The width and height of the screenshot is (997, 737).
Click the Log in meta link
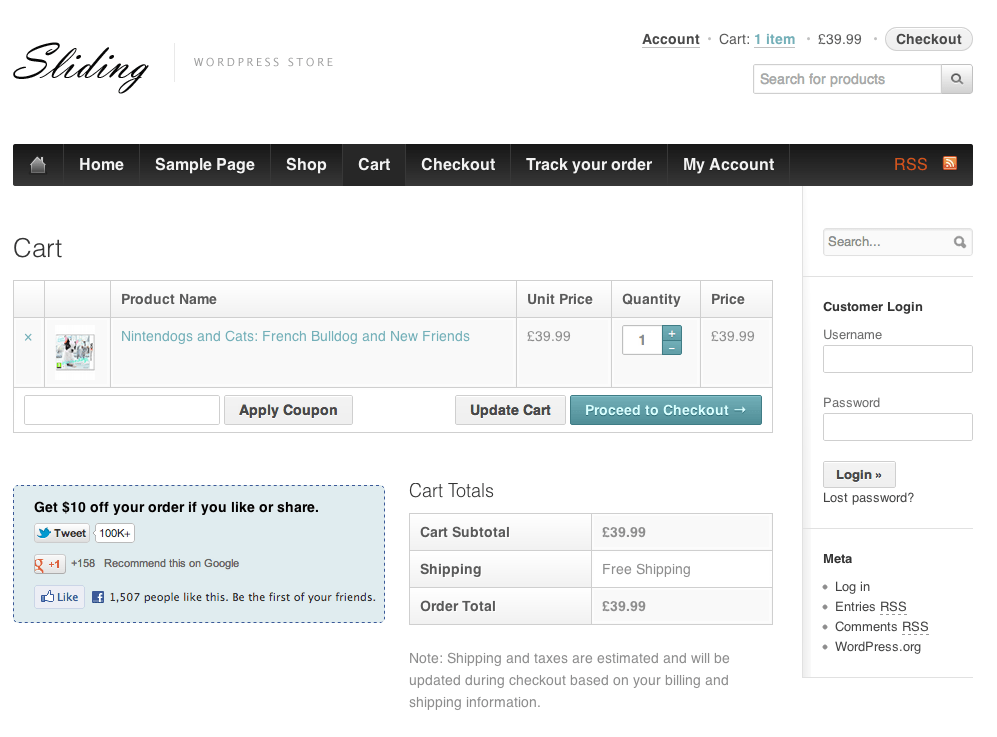coord(852,587)
